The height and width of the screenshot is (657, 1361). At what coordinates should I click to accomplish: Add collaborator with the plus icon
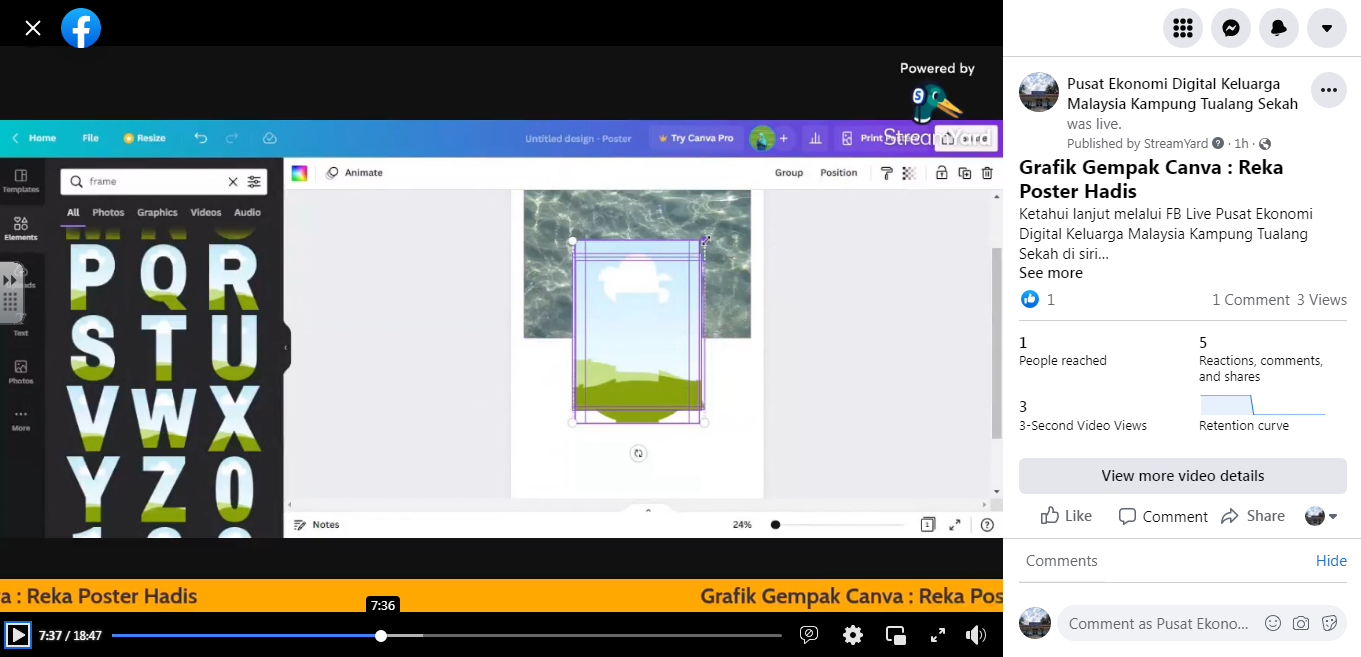pos(784,138)
